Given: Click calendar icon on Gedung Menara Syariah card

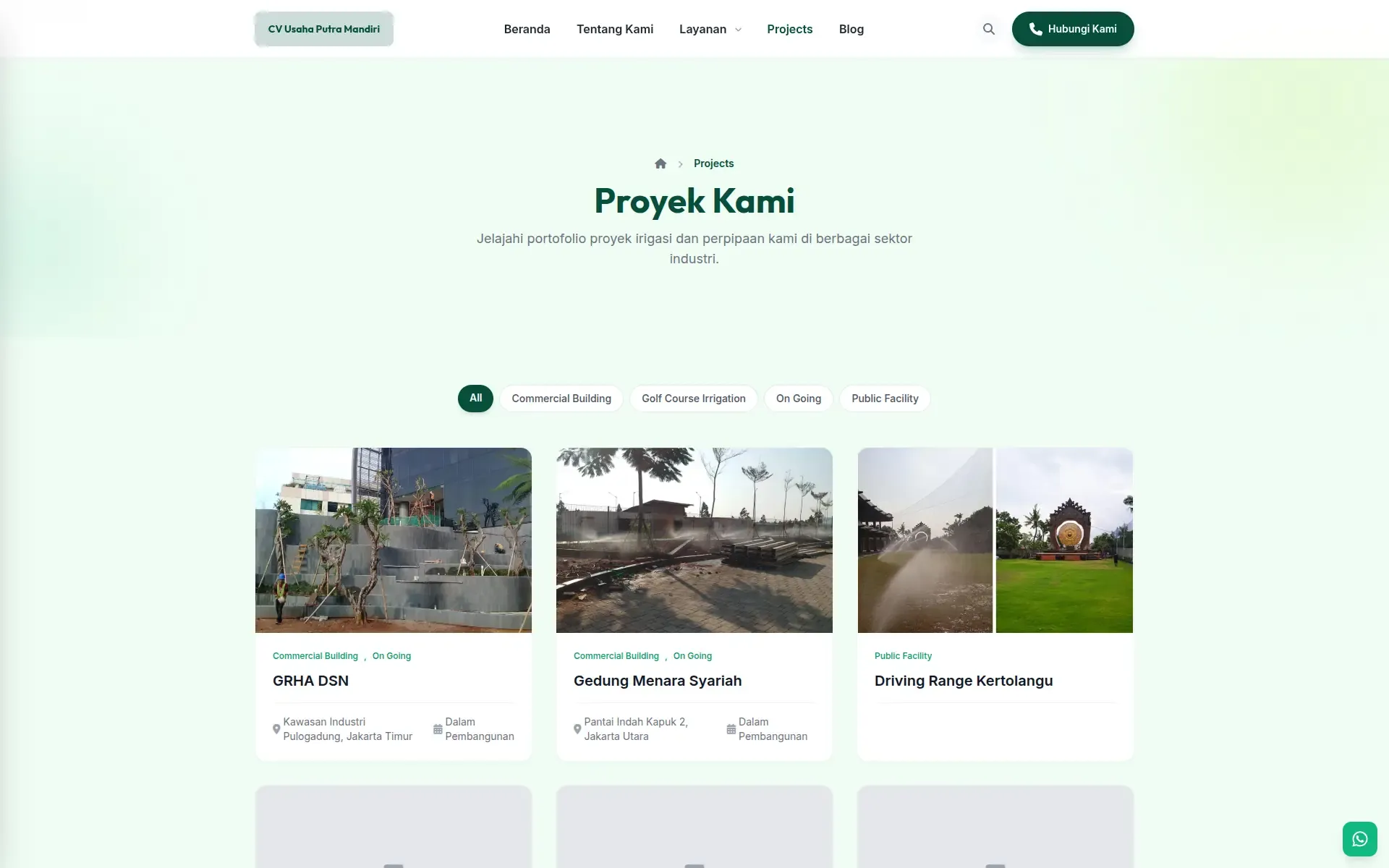Looking at the screenshot, I should 731,729.
